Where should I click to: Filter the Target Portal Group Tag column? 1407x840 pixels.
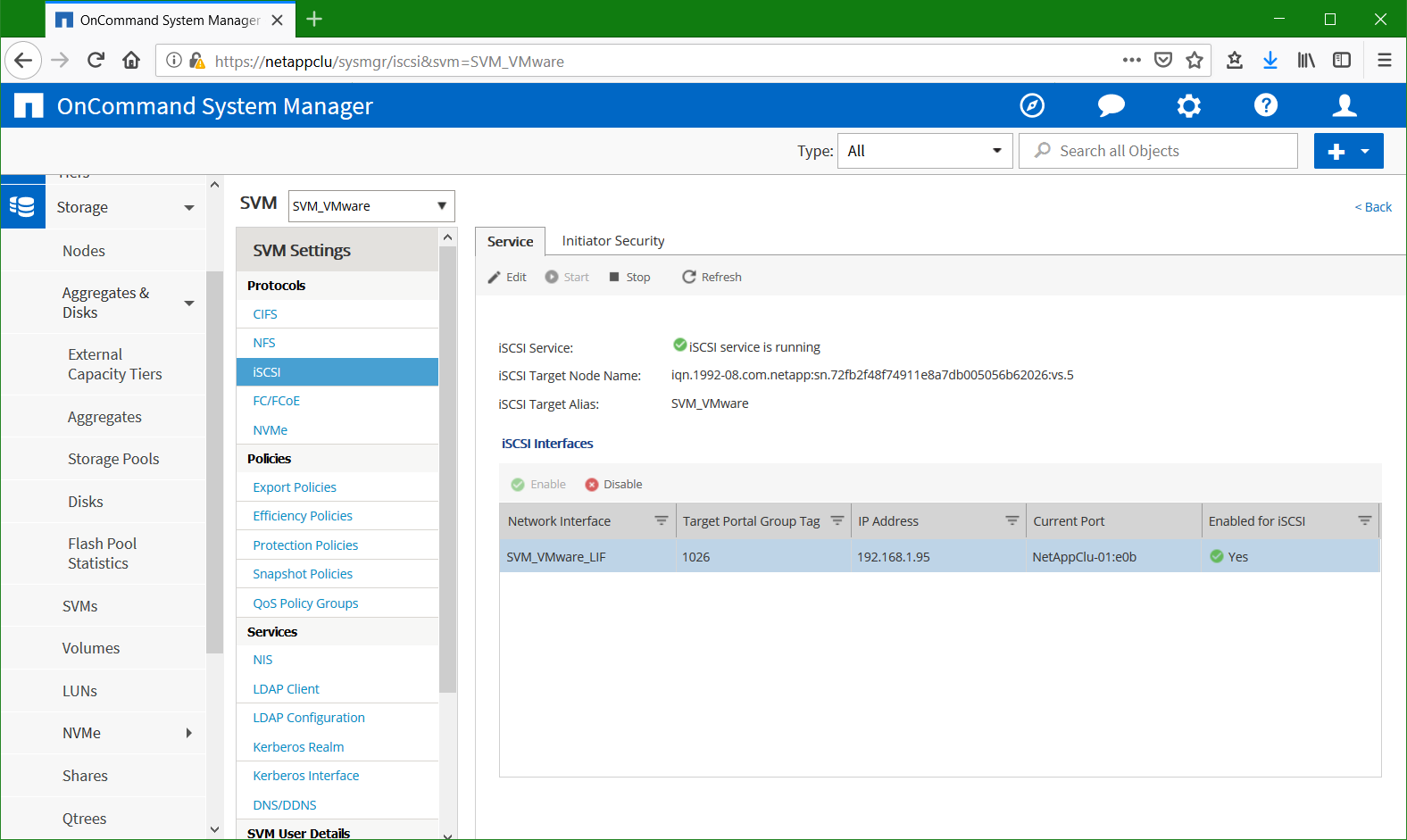coord(837,520)
